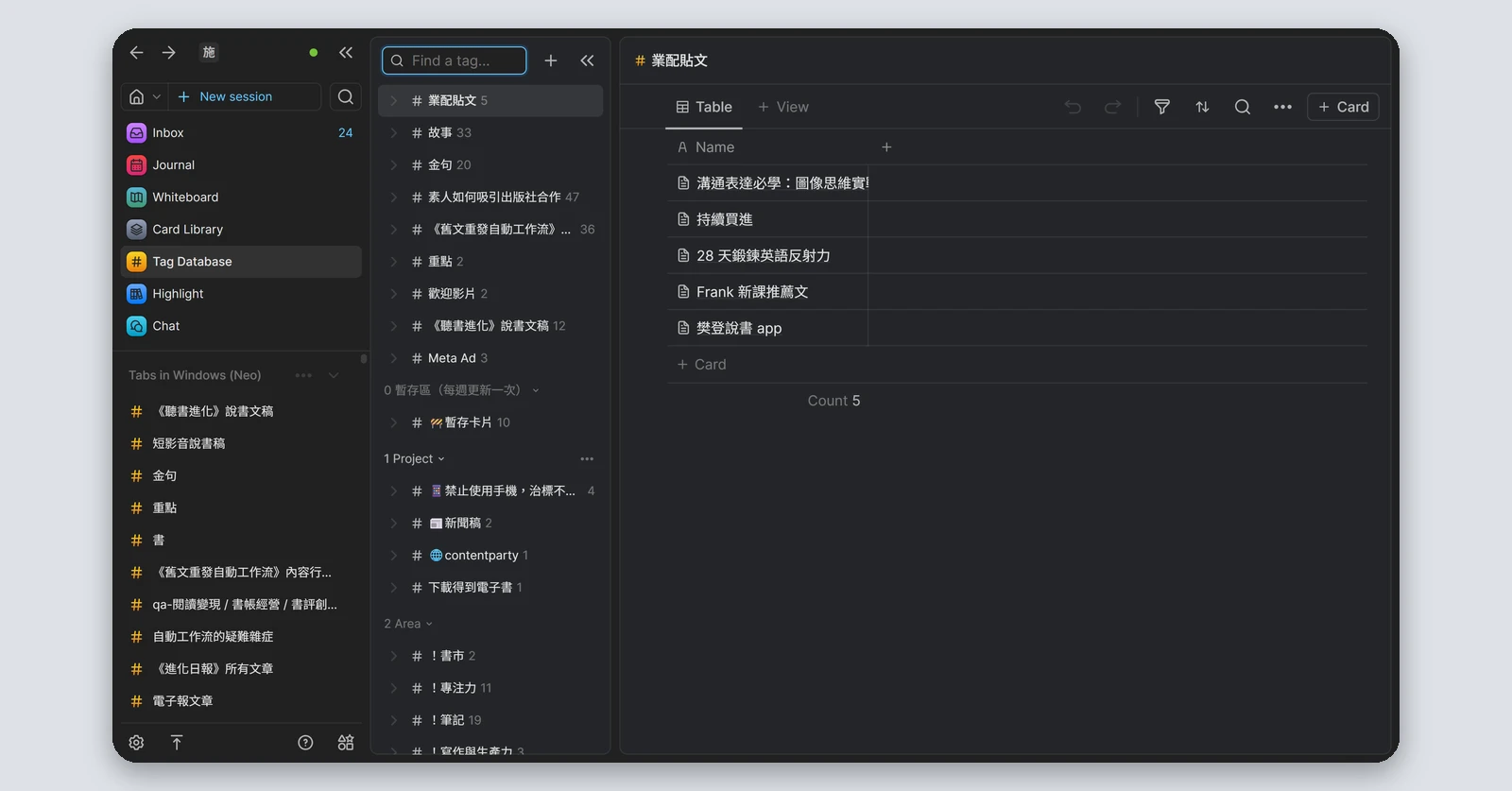The width and height of the screenshot is (1512, 791).
Task: Open the help question mark icon
Action: pos(305,743)
